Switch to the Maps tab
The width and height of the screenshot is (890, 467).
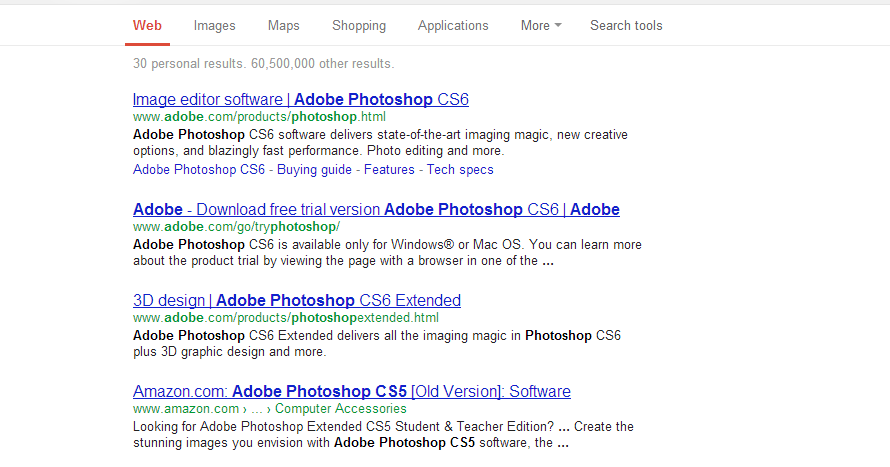[283, 26]
